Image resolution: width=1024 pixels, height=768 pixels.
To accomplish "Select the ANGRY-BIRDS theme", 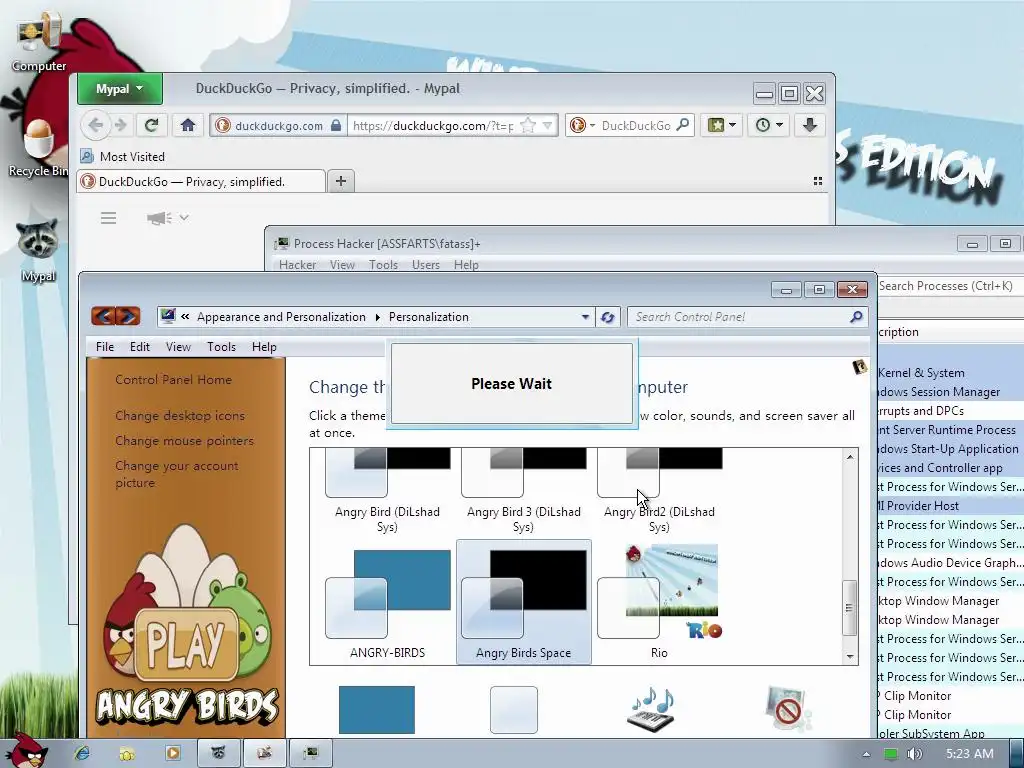I will tap(388, 603).
